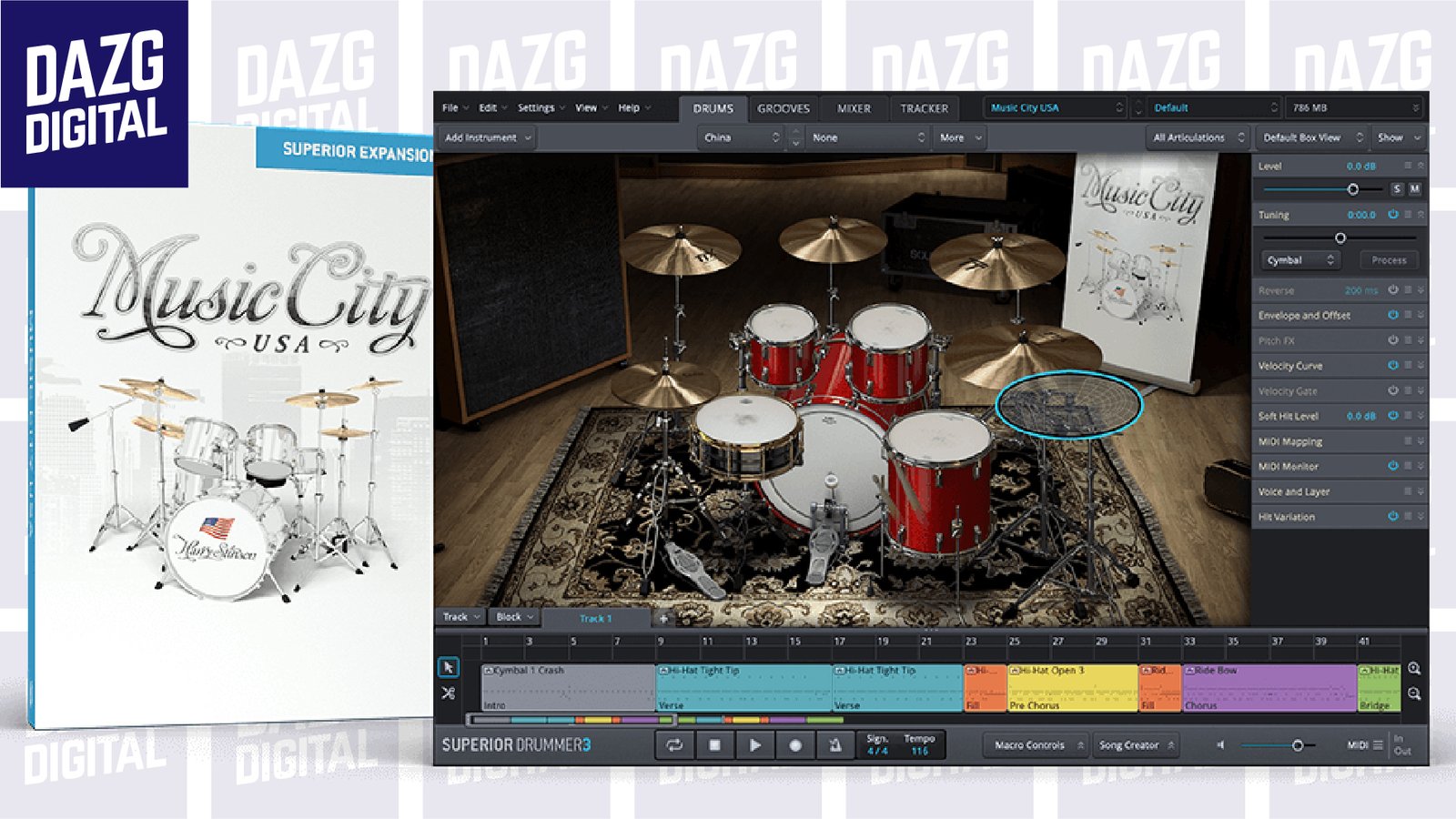
Task: Open the Default Box View dropdown
Action: pyautogui.click(x=1311, y=137)
